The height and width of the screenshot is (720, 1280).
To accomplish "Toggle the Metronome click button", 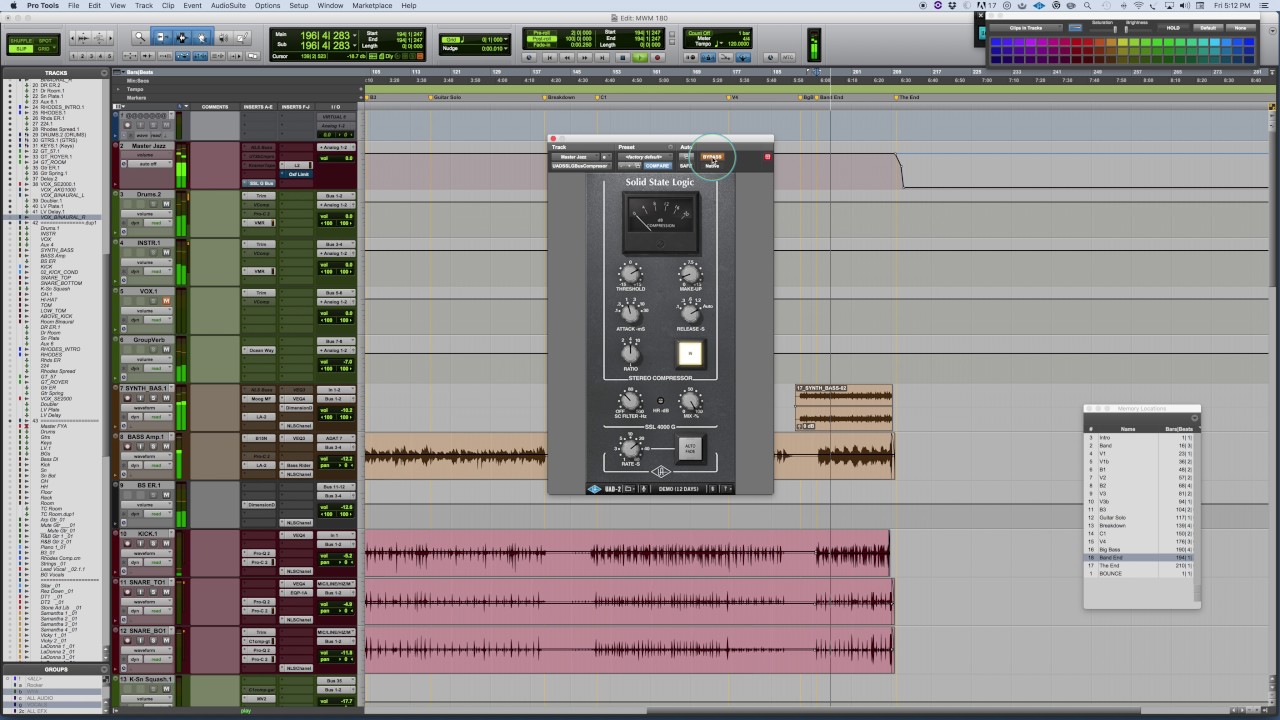I will 707,57.
